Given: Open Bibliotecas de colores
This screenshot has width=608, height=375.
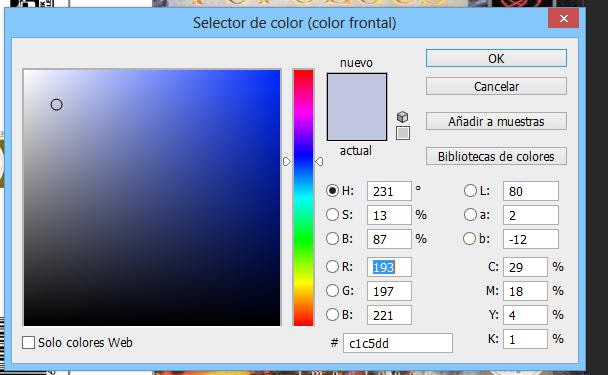Looking at the screenshot, I should pyautogui.click(x=496, y=156).
